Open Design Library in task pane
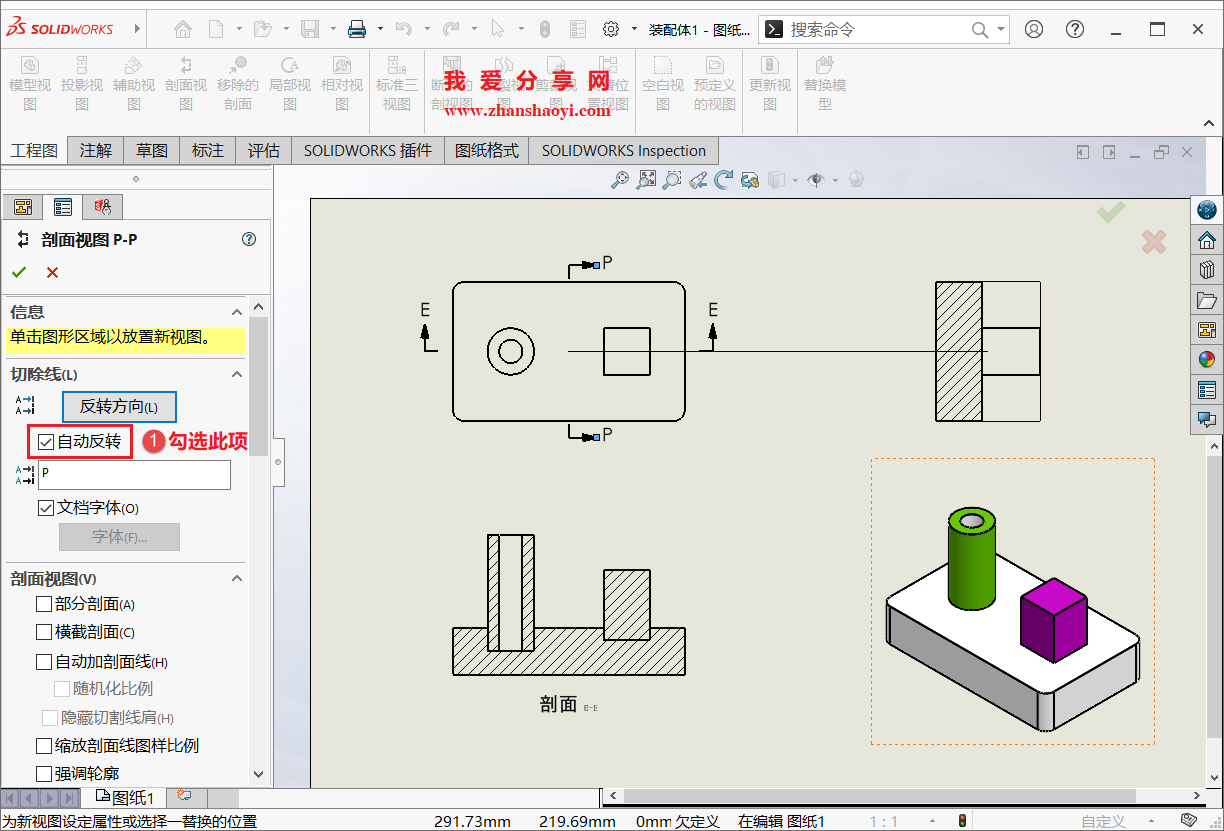 click(1207, 270)
